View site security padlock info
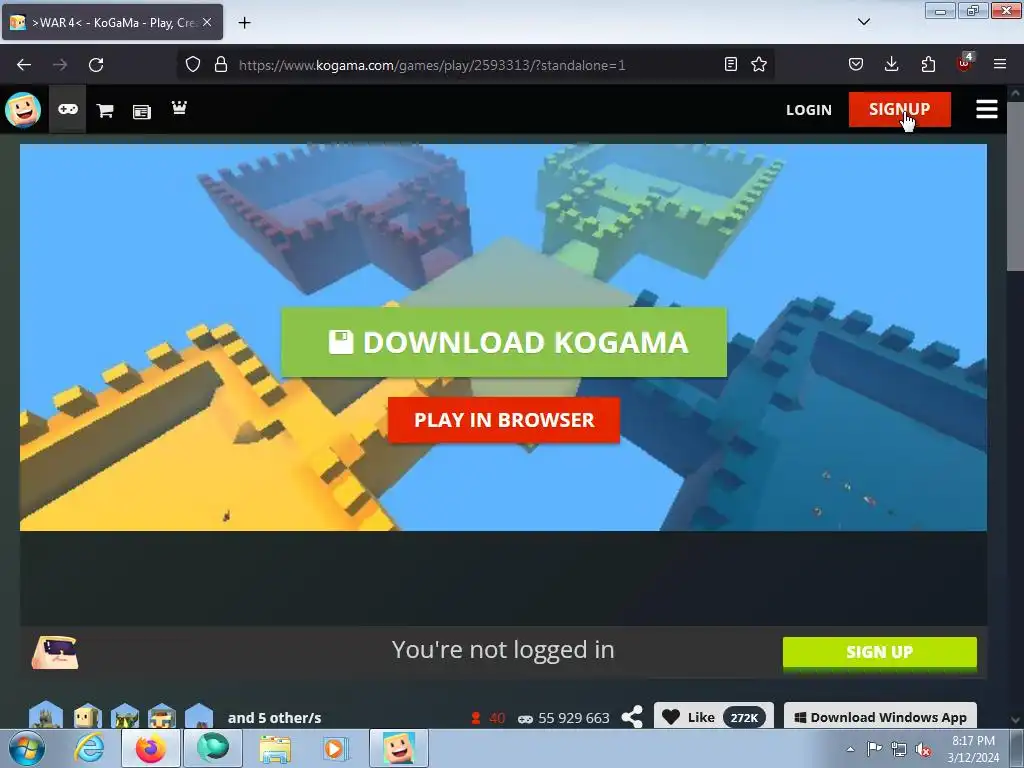 (221, 64)
